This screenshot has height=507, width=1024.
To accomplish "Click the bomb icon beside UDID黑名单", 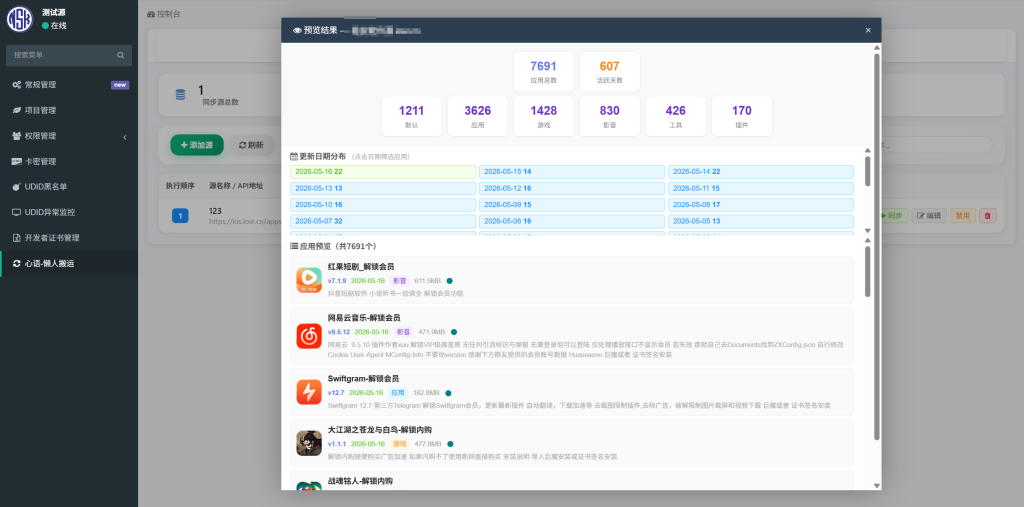I will (x=16, y=187).
